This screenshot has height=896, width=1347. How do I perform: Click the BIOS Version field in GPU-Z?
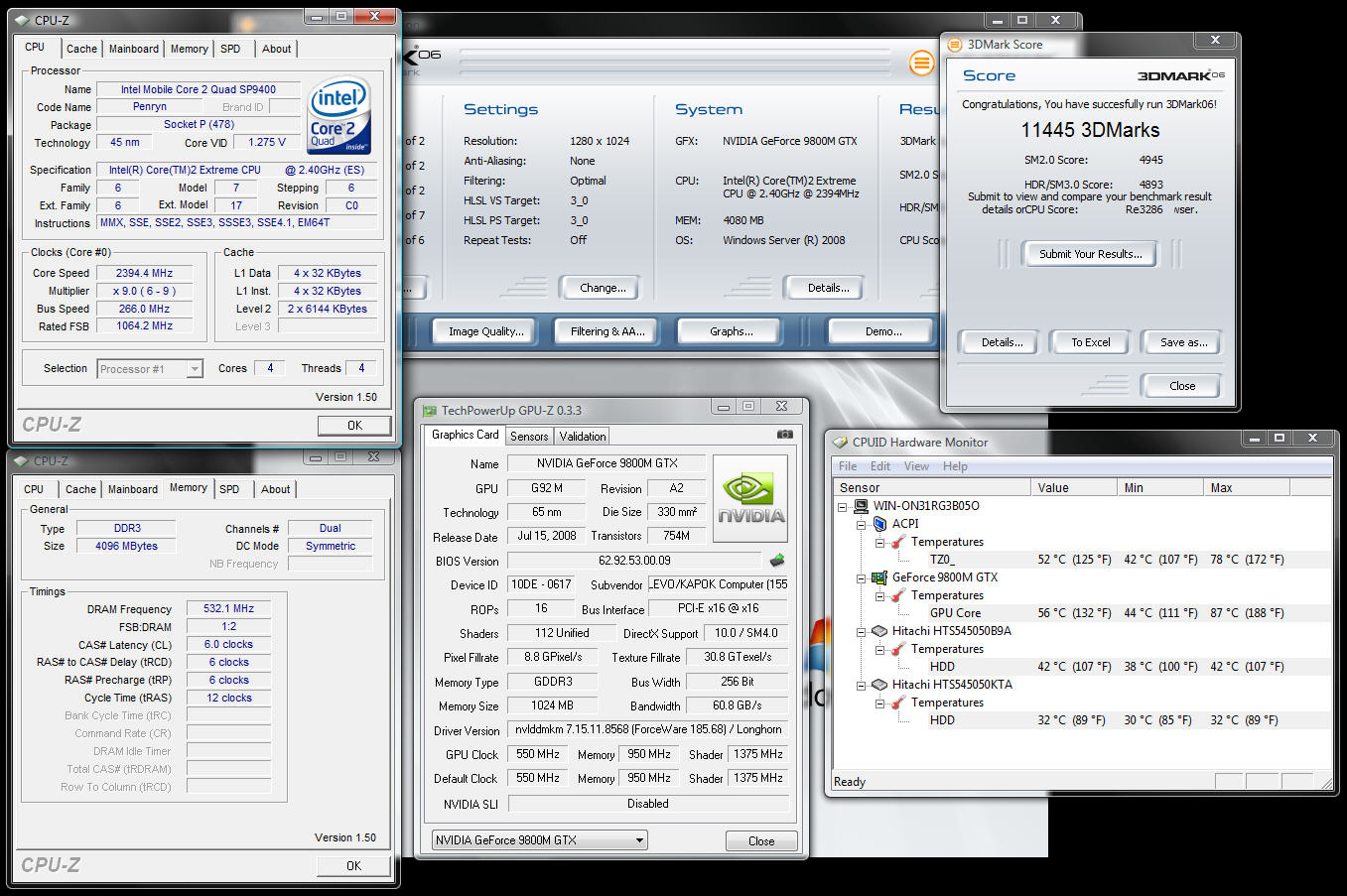click(634, 561)
